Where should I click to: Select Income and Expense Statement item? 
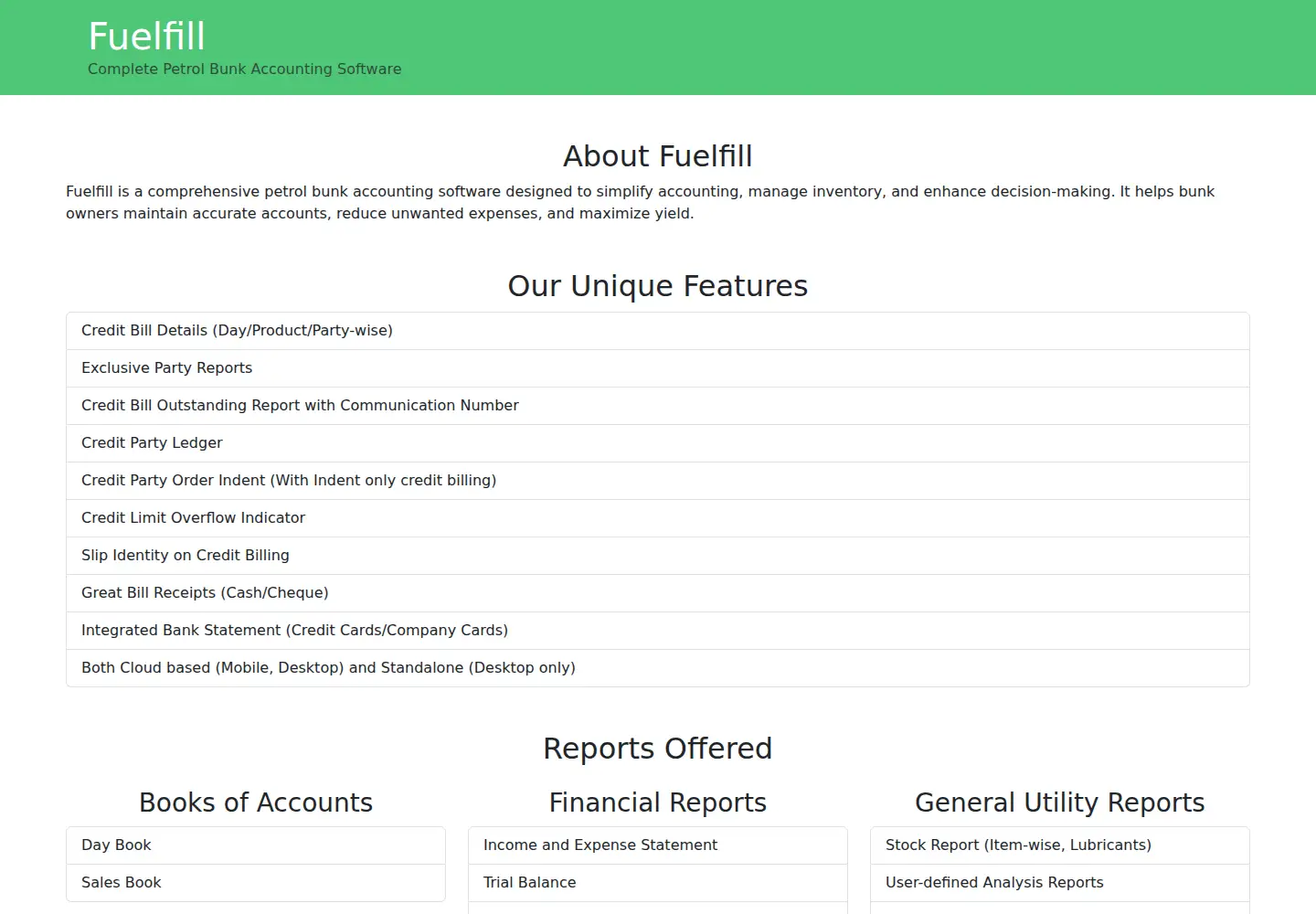[x=658, y=845]
